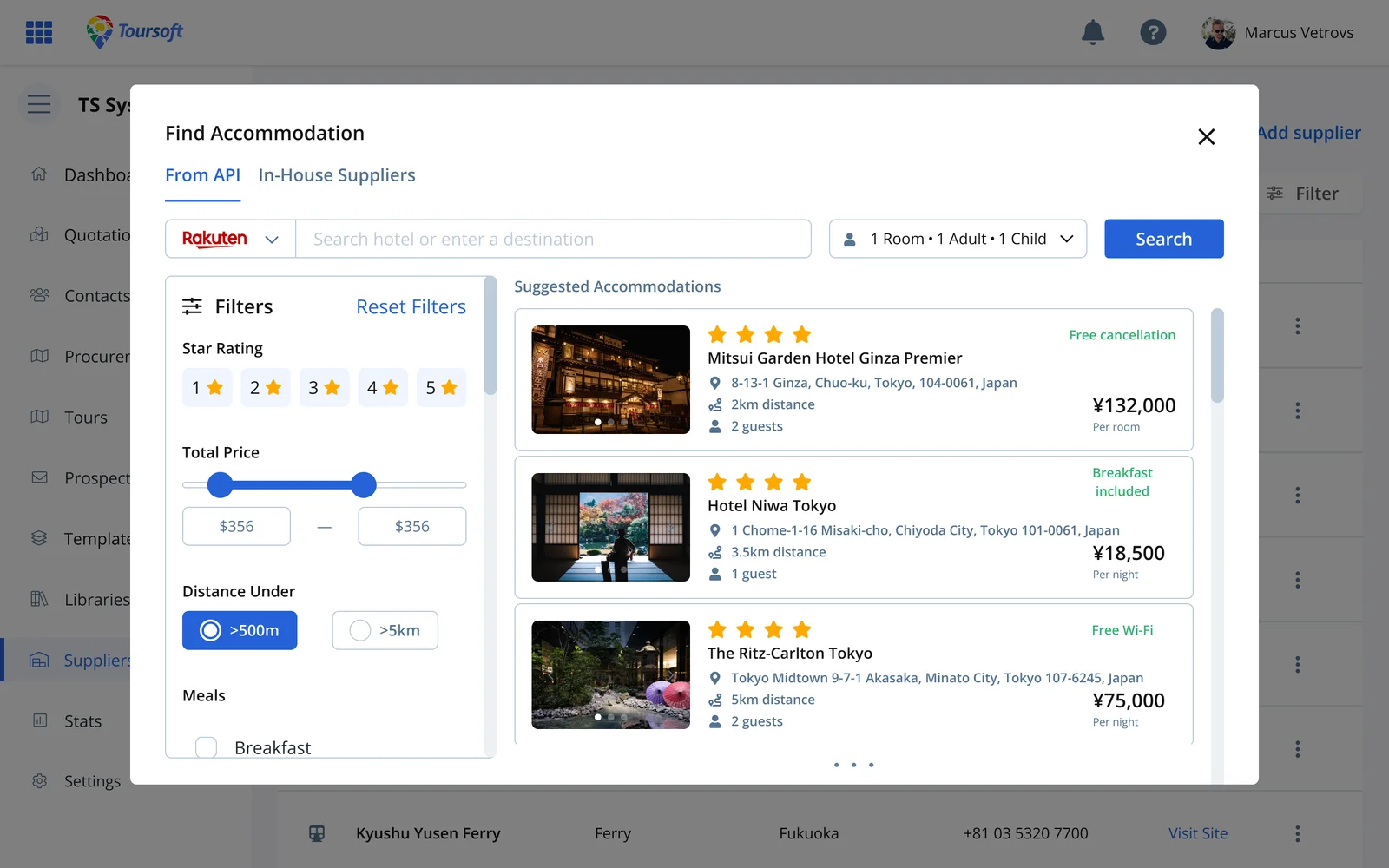Image resolution: width=1389 pixels, height=868 pixels.
Task: Click the Toursoft logo
Action: click(135, 32)
